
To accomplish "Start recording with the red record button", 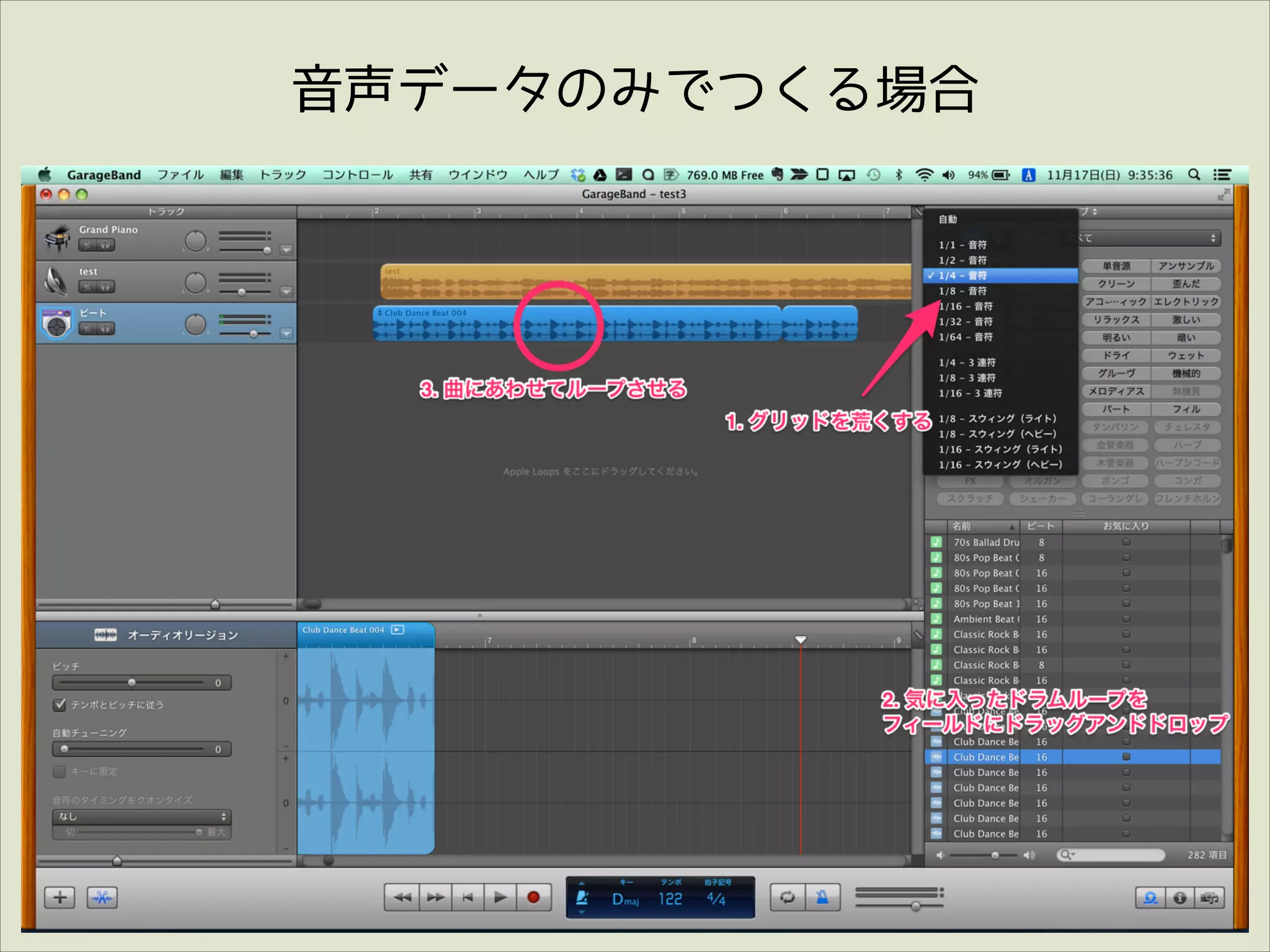I will (533, 897).
